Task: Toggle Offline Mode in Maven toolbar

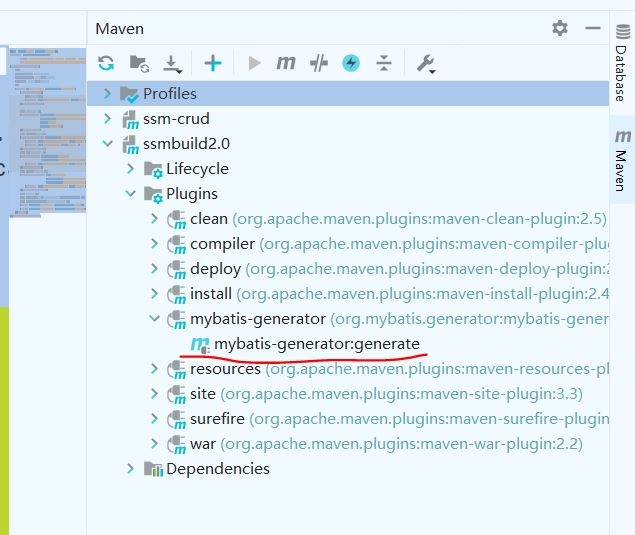Action: tap(319, 63)
